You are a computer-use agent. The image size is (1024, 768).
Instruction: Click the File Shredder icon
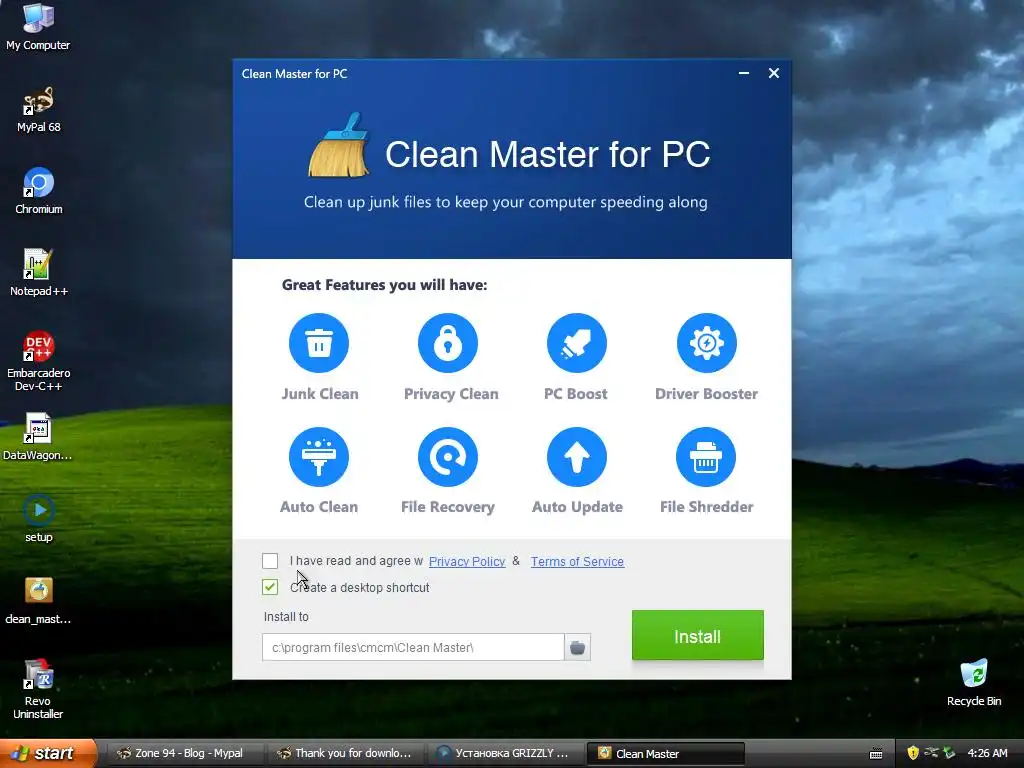[706, 456]
